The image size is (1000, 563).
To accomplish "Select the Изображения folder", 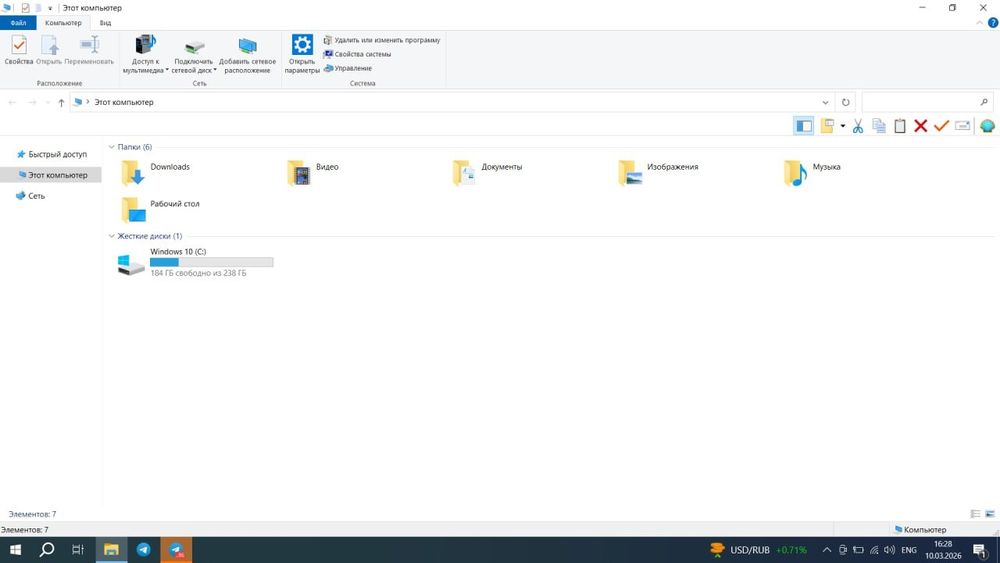I will [x=658, y=173].
